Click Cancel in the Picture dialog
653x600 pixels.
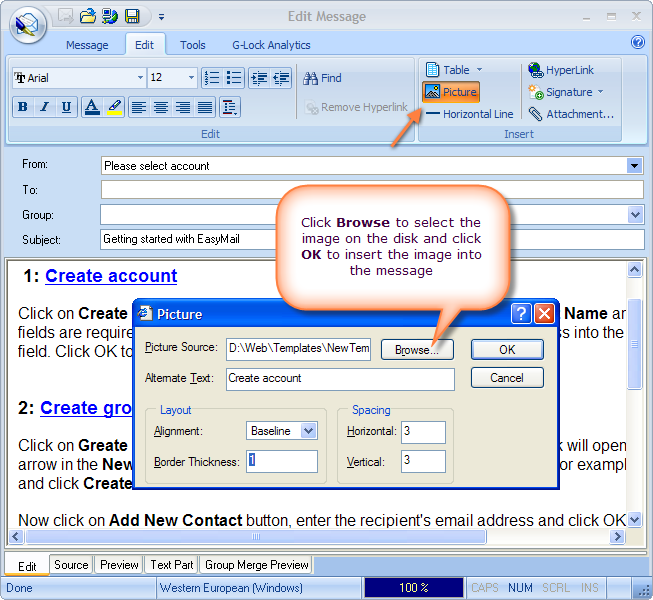[507, 378]
